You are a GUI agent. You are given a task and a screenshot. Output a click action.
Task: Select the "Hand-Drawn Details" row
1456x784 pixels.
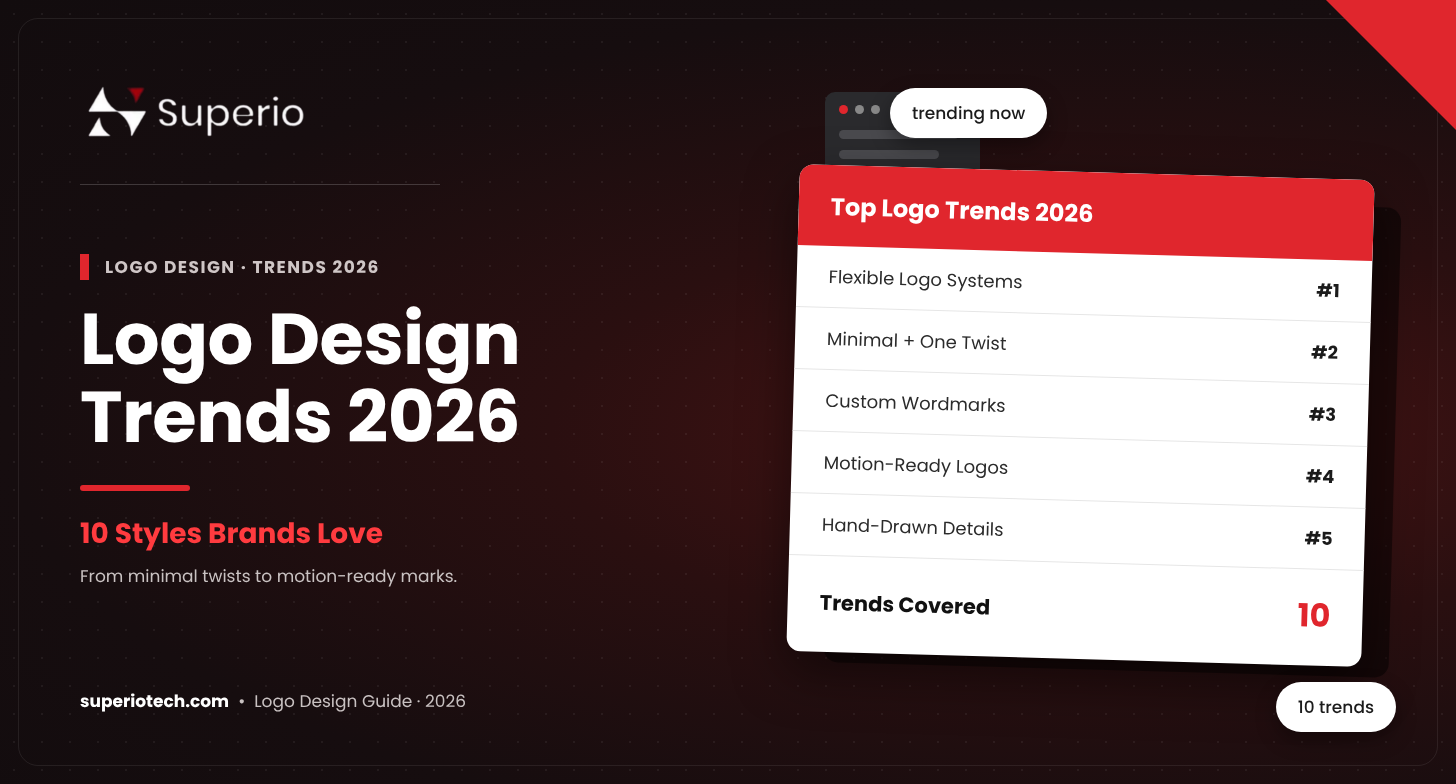(x=1075, y=533)
